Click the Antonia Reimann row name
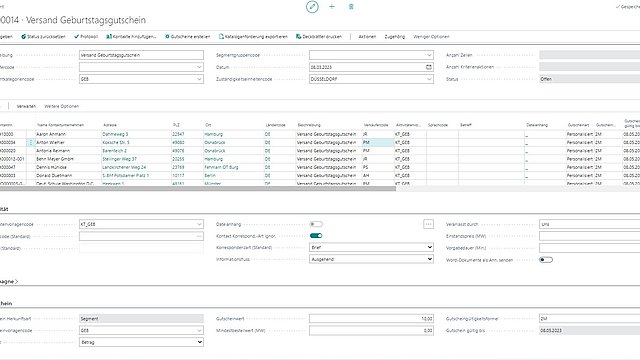This screenshot has width=640, height=360. click(x=53, y=151)
